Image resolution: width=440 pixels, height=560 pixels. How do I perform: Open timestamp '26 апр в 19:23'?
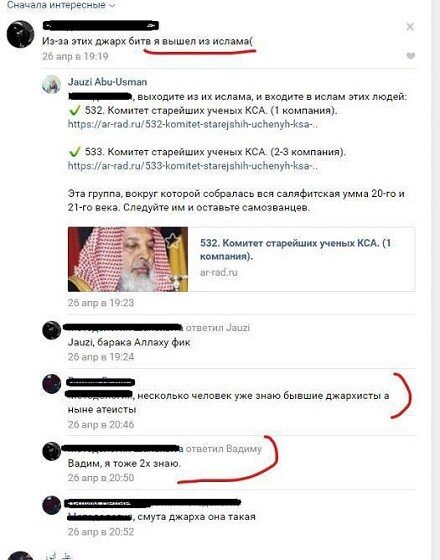point(101,303)
